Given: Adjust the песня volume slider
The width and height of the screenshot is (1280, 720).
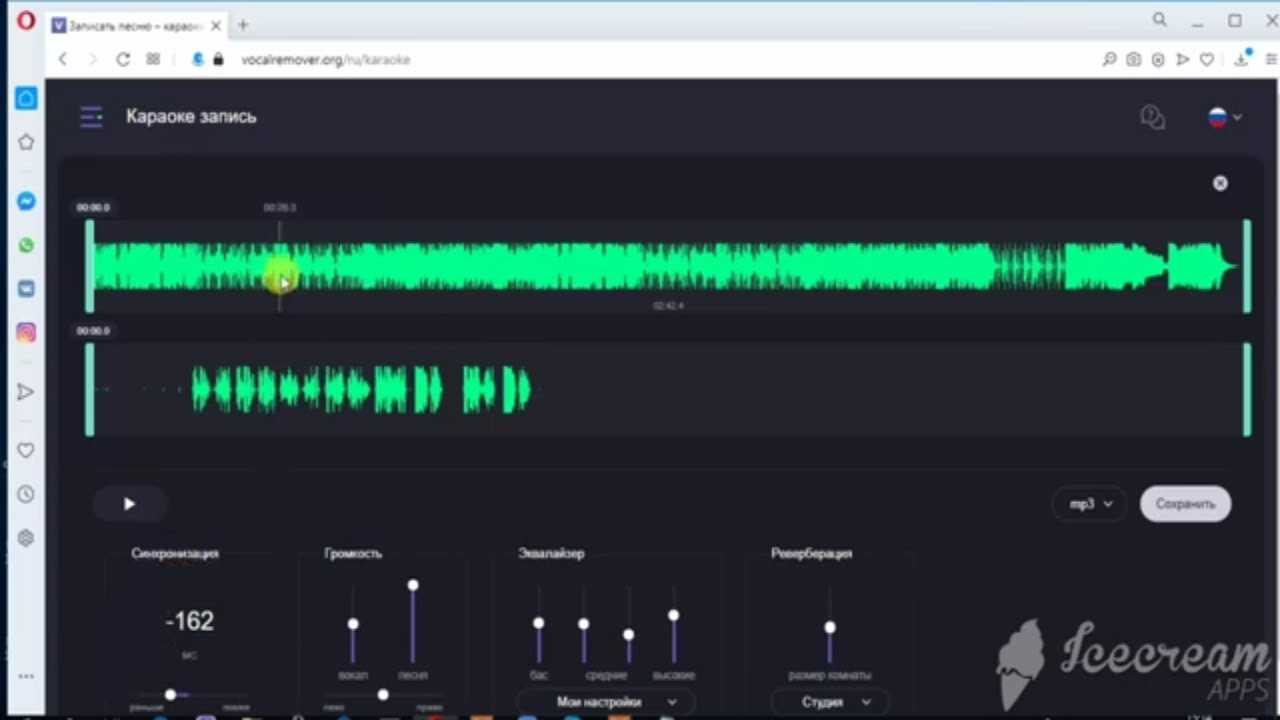Looking at the screenshot, I should (x=413, y=585).
